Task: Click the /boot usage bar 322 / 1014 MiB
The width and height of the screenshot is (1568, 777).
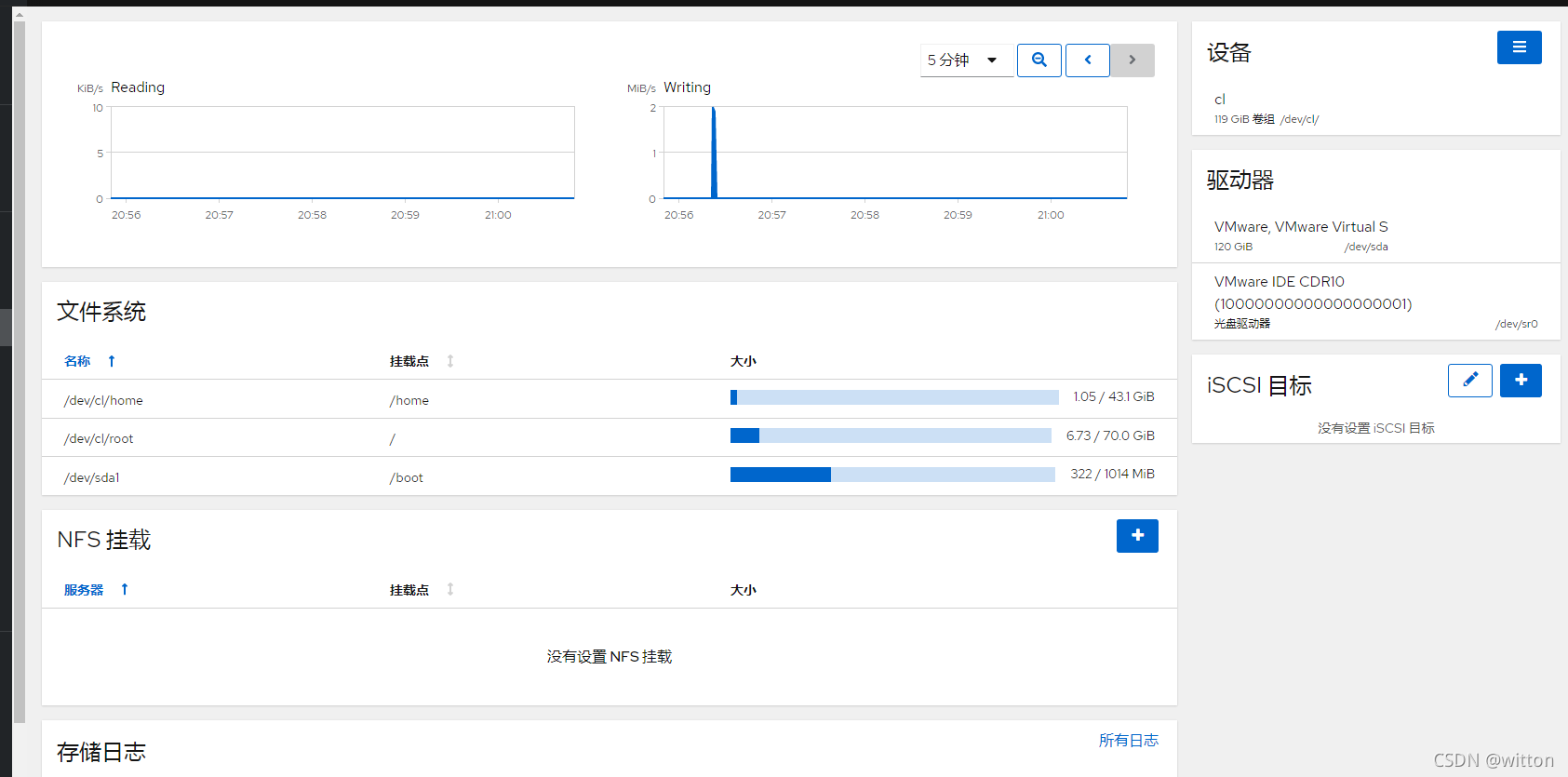Action: pyautogui.click(x=892, y=475)
